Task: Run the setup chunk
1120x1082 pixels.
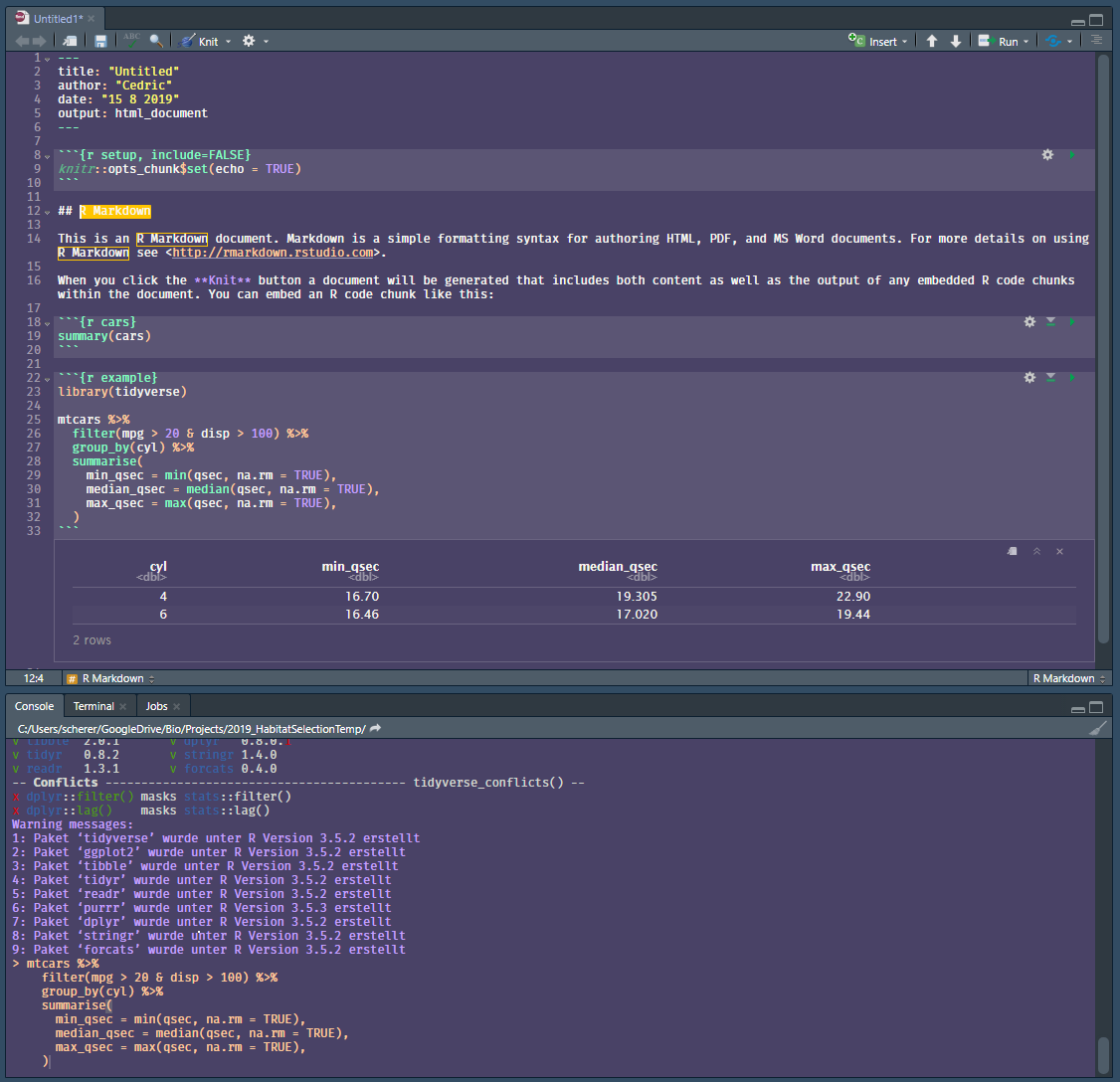Action: pyautogui.click(x=1071, y=154)
